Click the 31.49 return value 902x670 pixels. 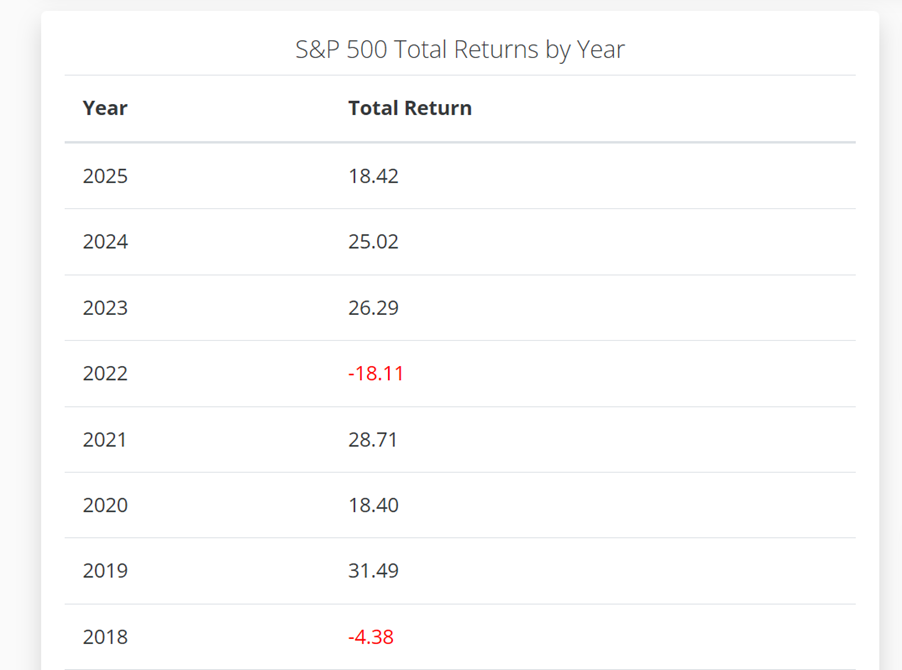[373, 571]
